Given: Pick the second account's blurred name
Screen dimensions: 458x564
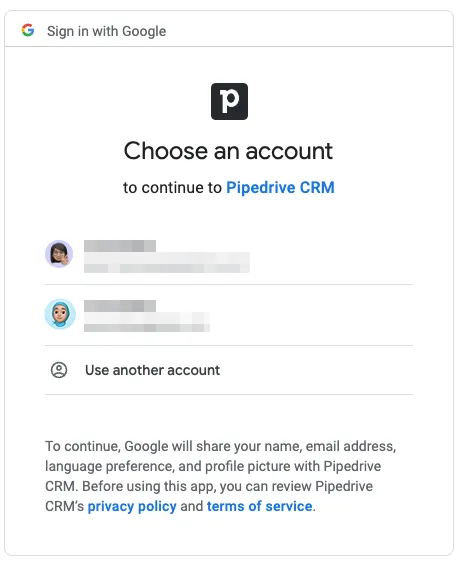Looking at the screenshot, I should pos(120,306).
